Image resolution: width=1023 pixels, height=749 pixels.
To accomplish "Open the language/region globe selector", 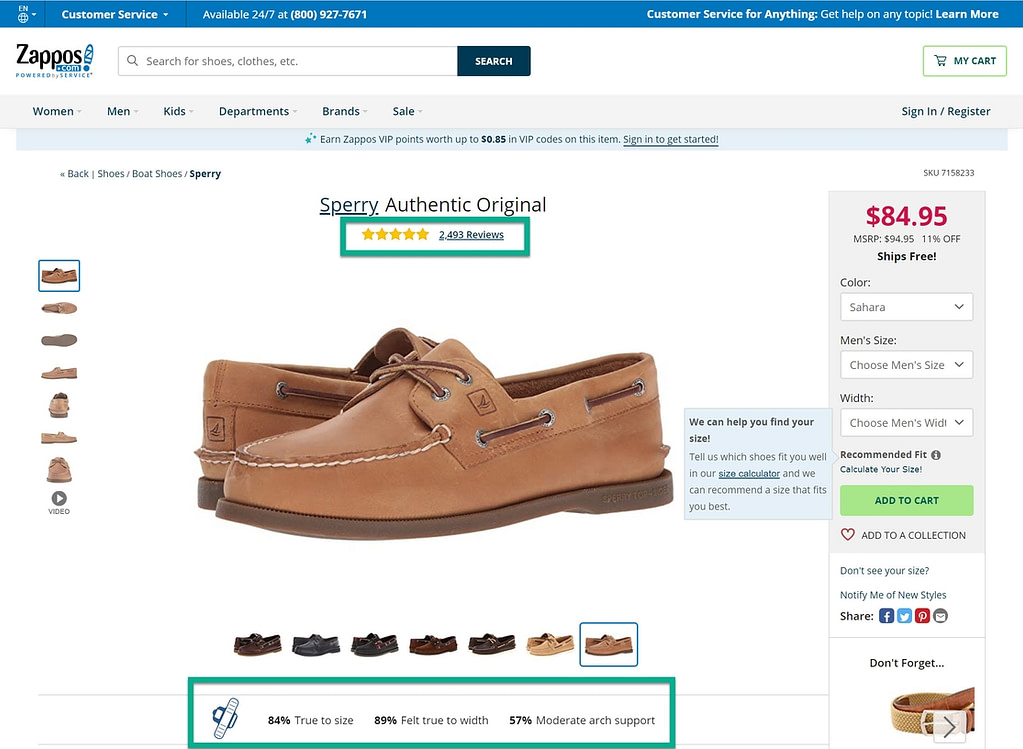I will tap(22, 14).
